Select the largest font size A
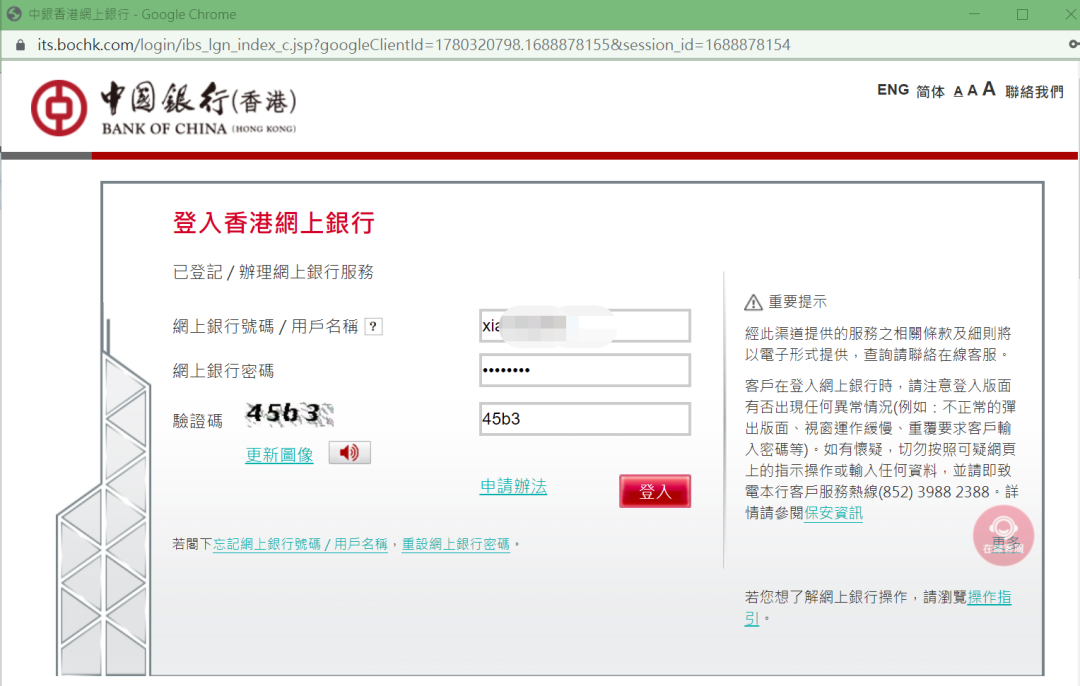 (989, 89)
